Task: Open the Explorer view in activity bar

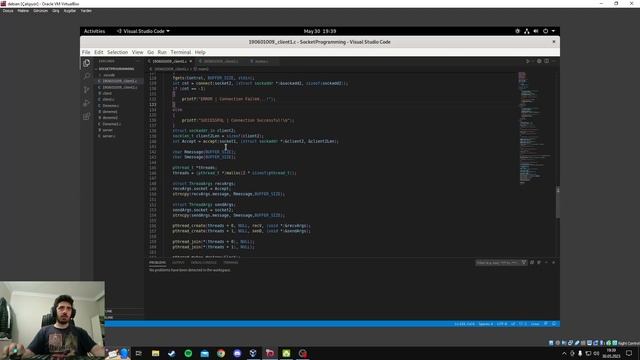Action: click(87, 63)
